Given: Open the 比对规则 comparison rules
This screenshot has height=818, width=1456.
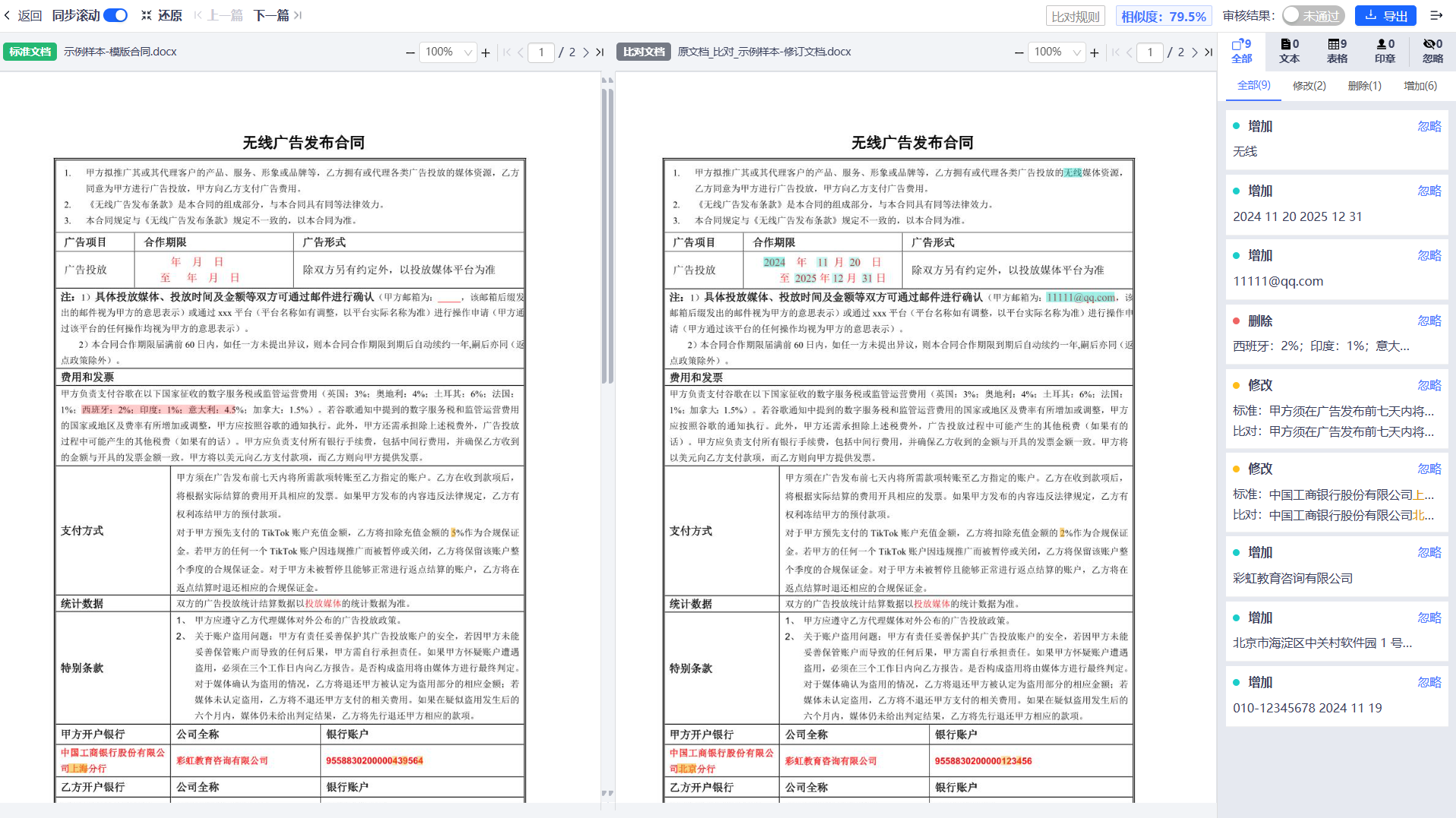Looking at the screenshot, I should pyautogui.click(x=1074, y=15).
